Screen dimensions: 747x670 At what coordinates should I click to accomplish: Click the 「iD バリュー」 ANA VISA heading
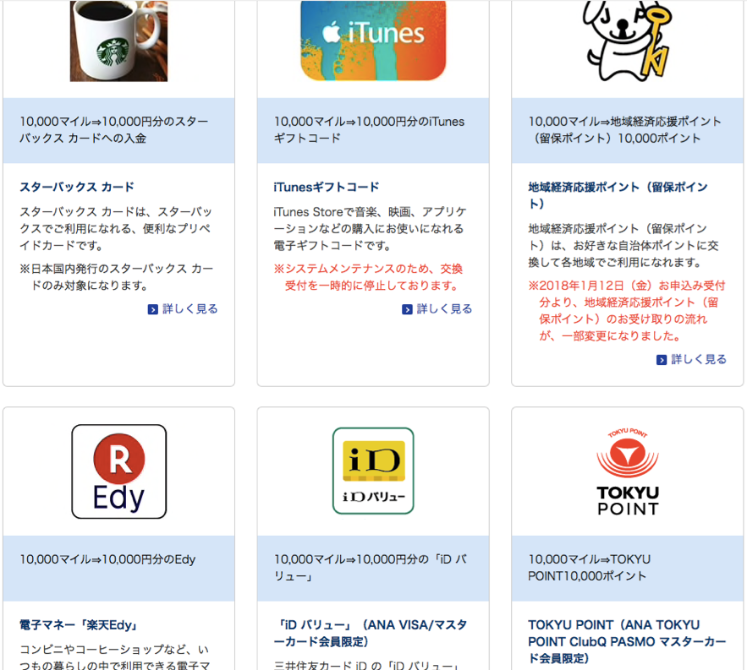point(370,633)
